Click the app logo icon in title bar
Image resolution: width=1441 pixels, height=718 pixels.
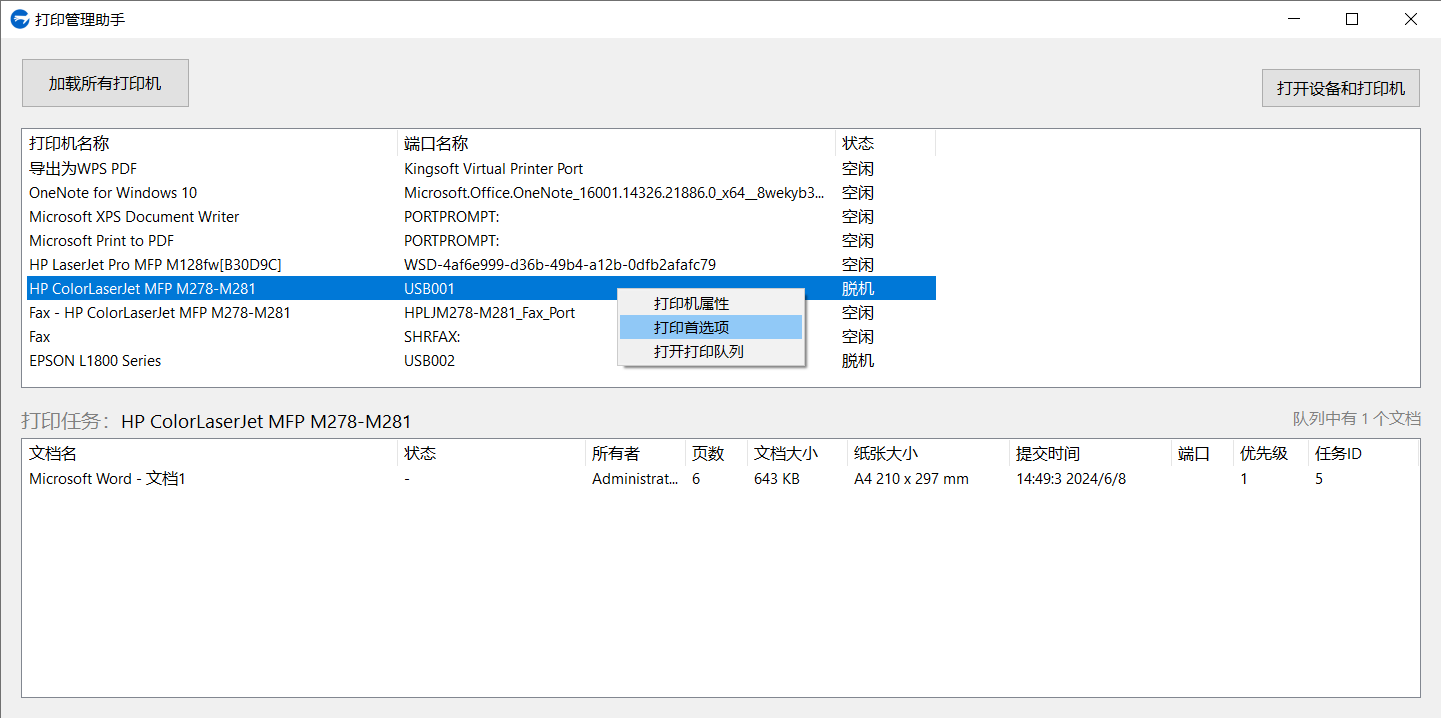[20, 19]
